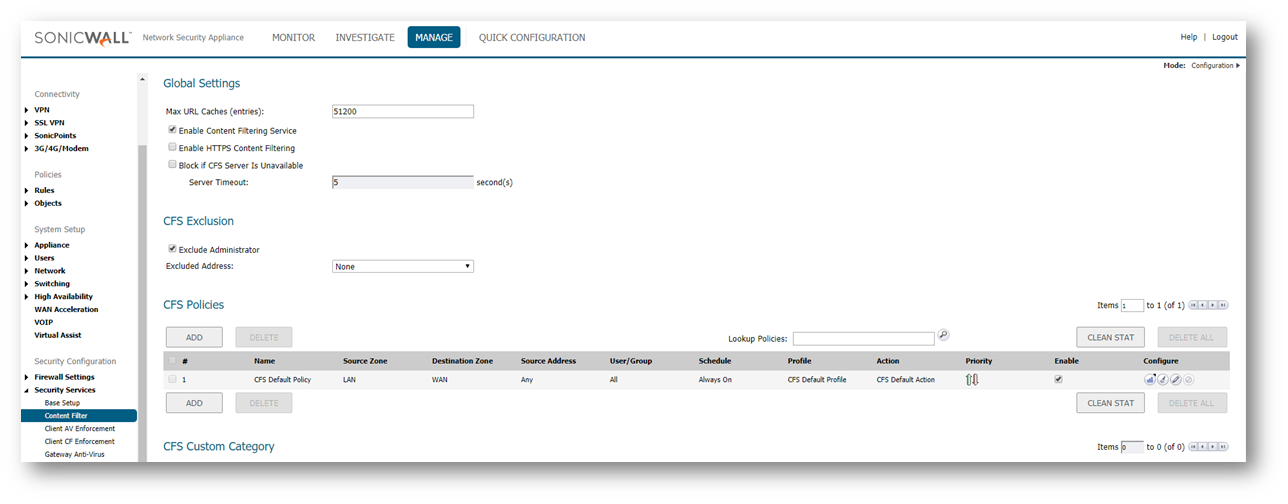This screenshot has width=1288, height=504.
Task: Open the Excluded Address dropdown
Action: click(x=402, y=267)
